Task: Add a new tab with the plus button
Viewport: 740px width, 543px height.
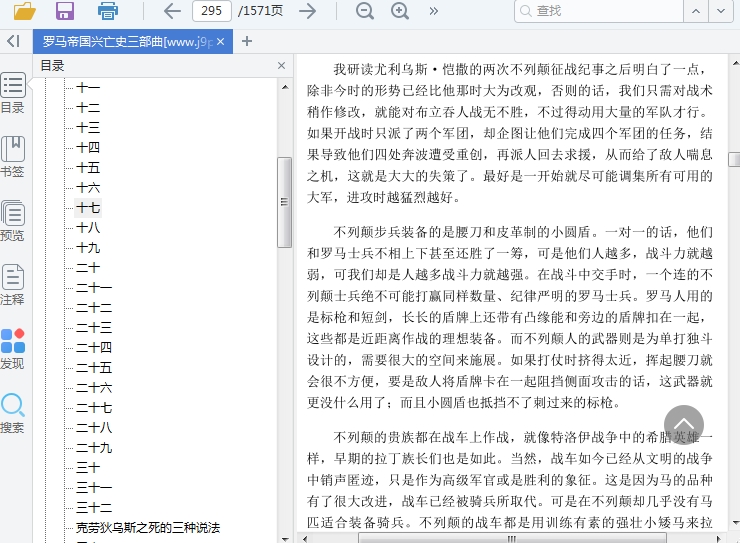Action: coord(247,42)
